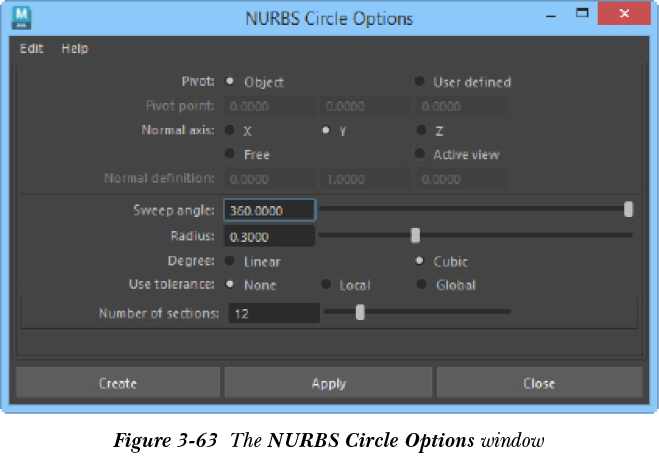The width and height of the screenshot is (659, 458).
Task: Open the Help menu
Action: [74, 48]
